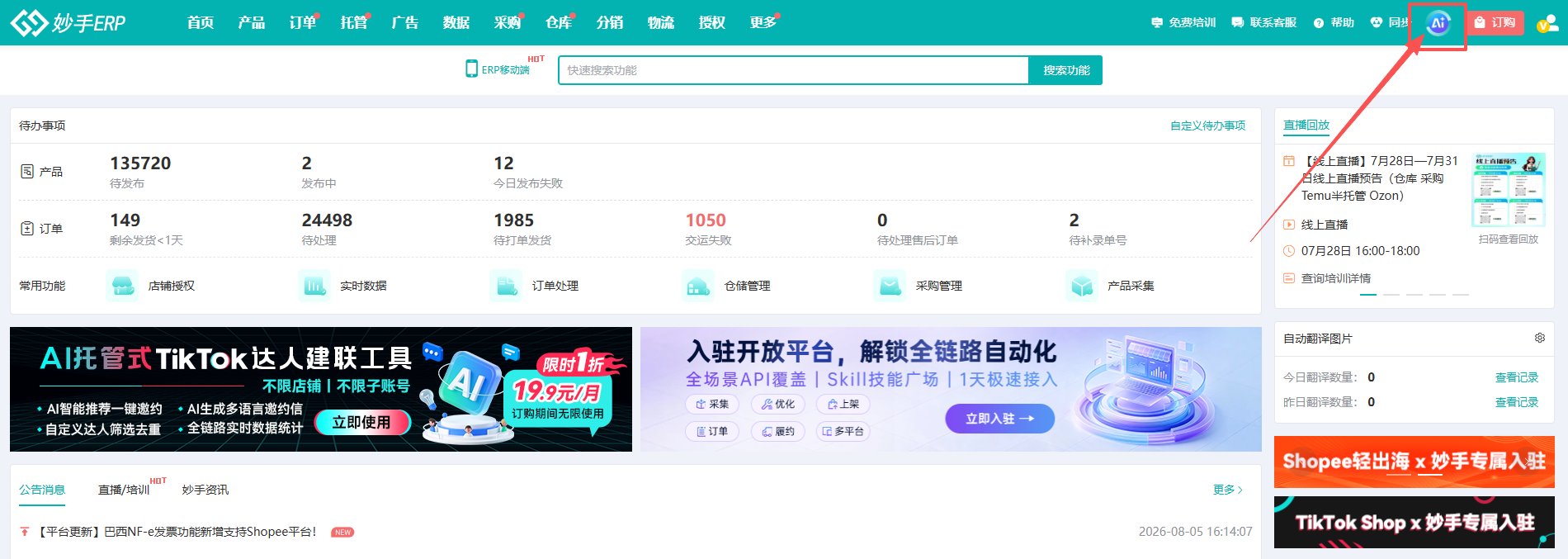Switch to the 直播/培训 tab
1568x559 pixels.
point(124,490)
